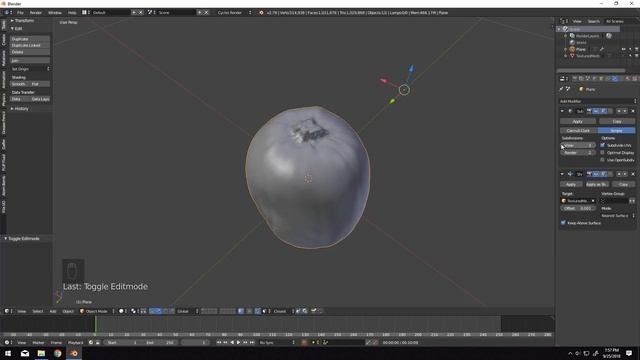Click the Data Layout button
This screenshot has width=640, height=360.
[40, 99]
